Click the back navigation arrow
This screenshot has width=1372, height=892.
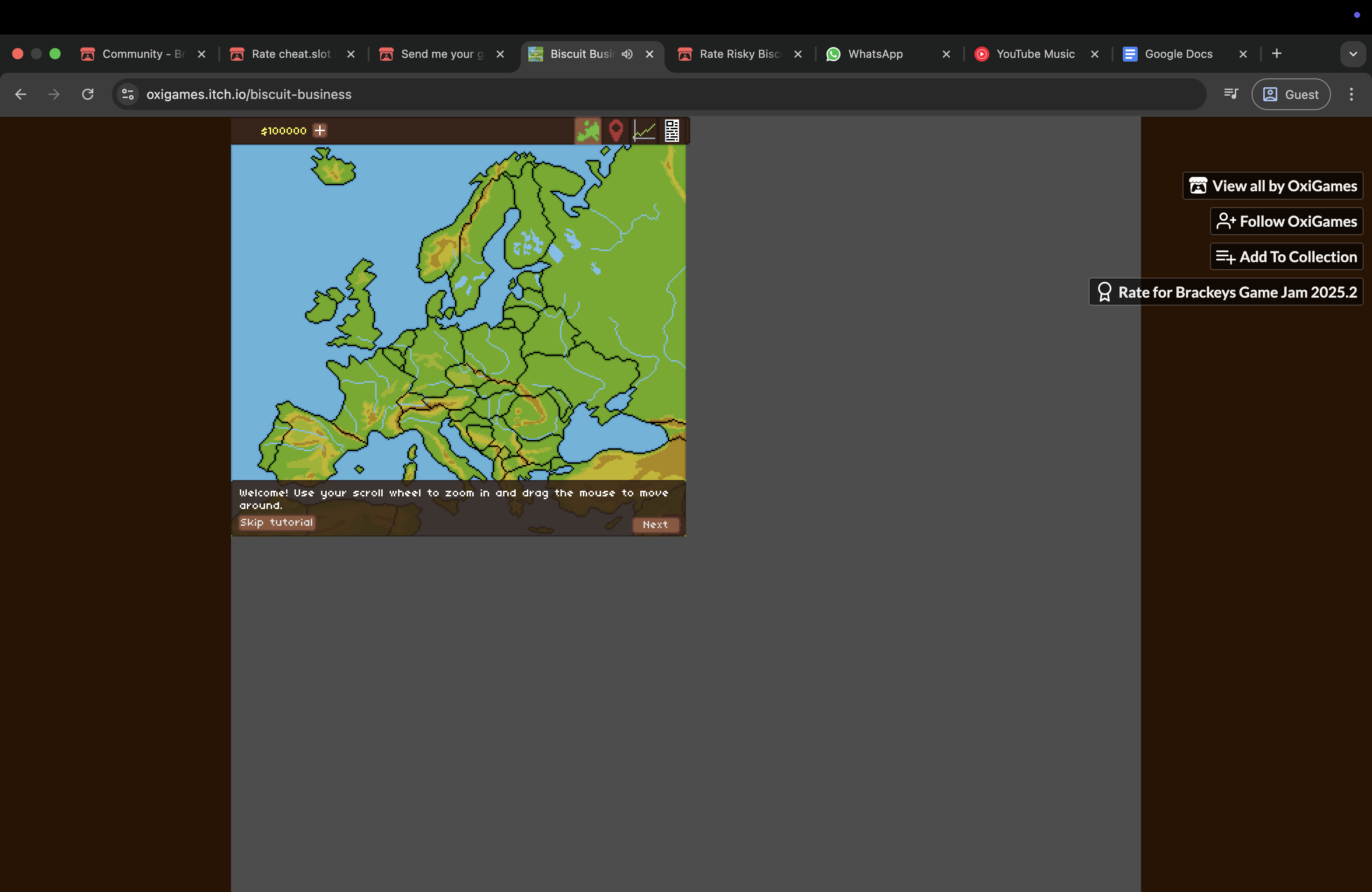20,94
